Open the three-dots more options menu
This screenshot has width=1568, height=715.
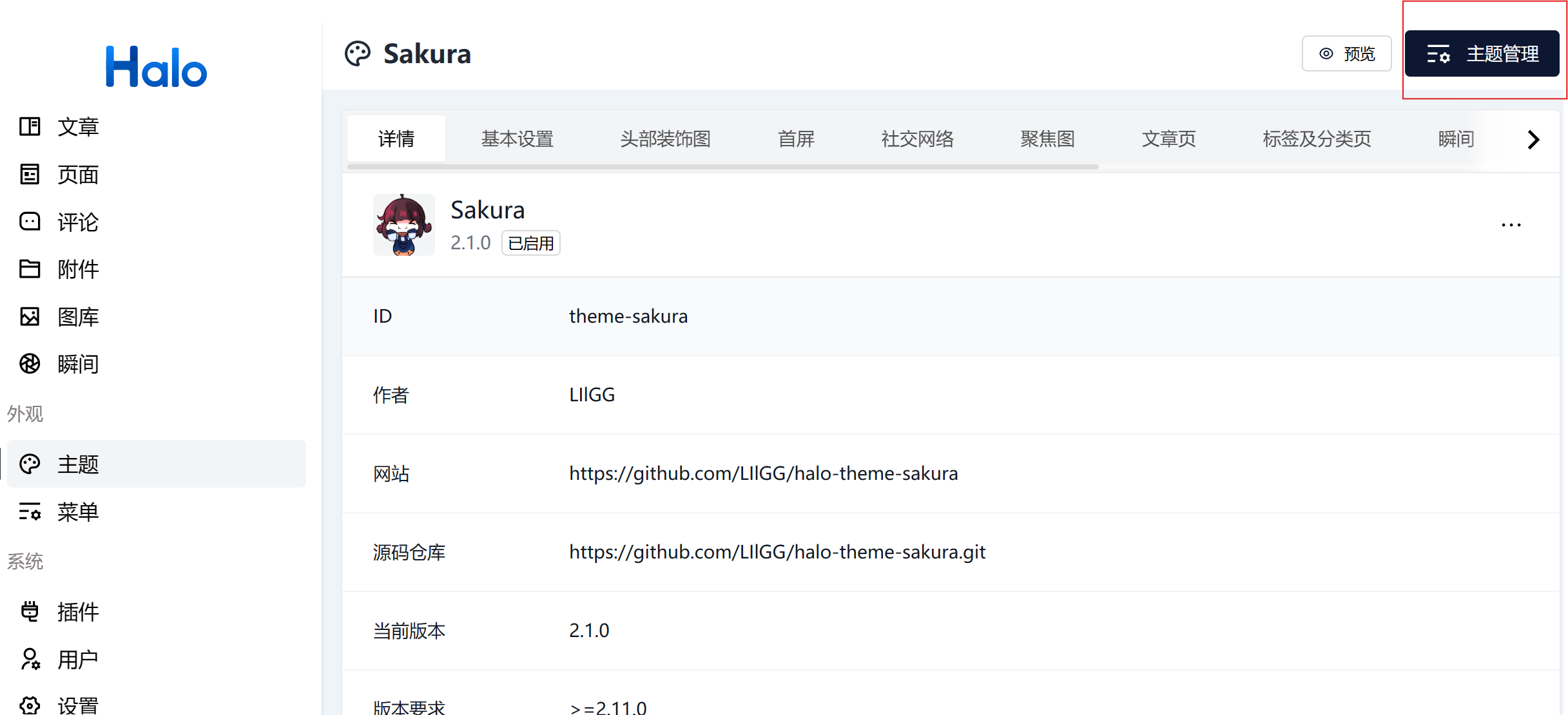(x=1511, y=225)
